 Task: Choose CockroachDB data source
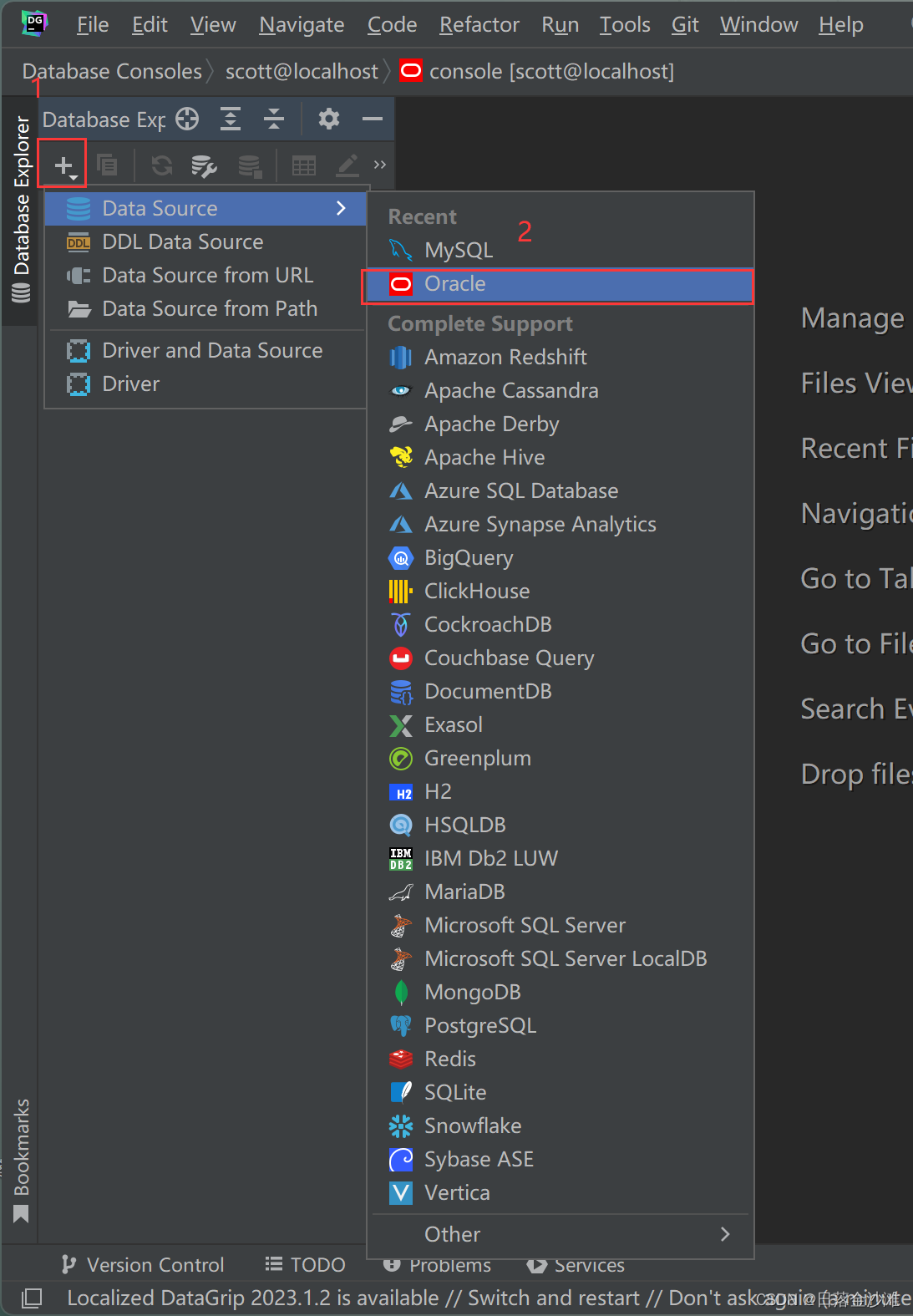pyautogui.click(x=560, y=624)
